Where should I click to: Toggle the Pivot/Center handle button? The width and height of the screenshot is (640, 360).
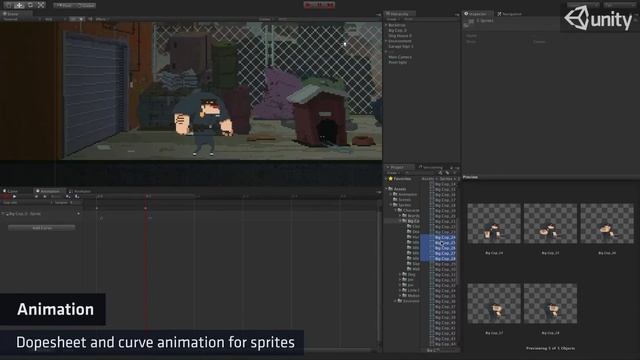pyautogui.click(x=64, y=5)
